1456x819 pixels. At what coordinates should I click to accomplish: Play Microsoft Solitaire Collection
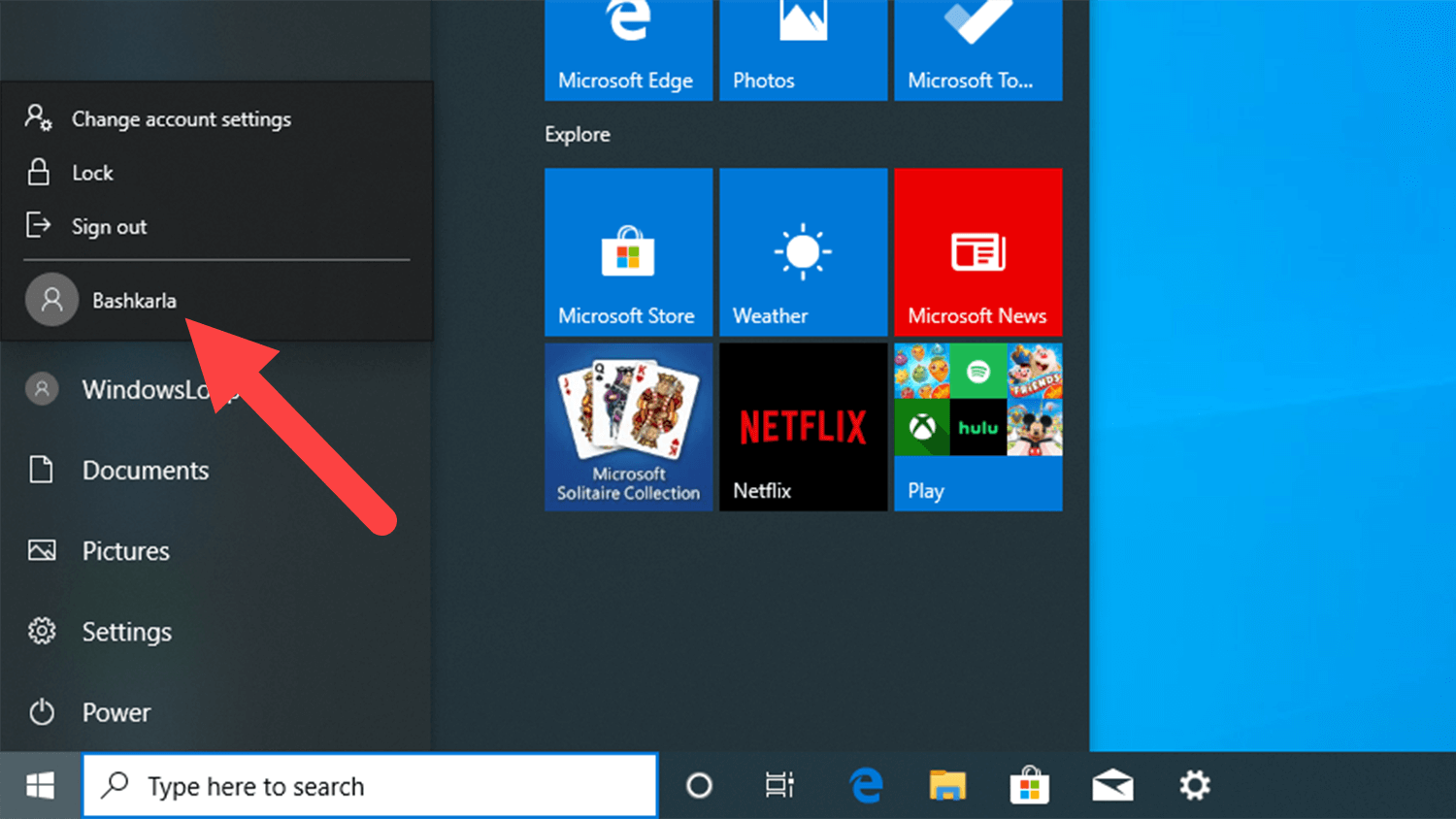point(628,427)
